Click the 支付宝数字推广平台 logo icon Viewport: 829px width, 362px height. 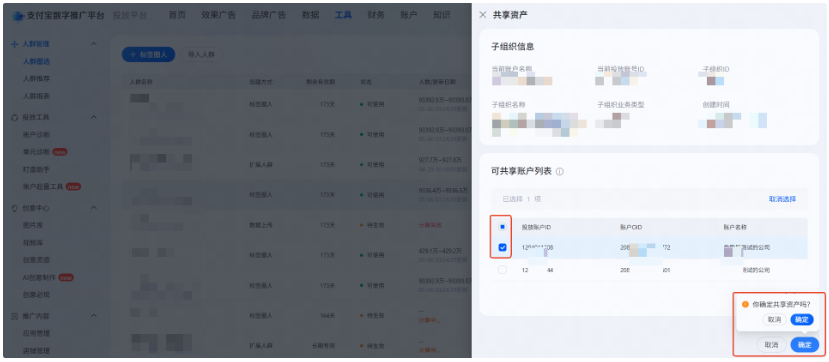19,15
